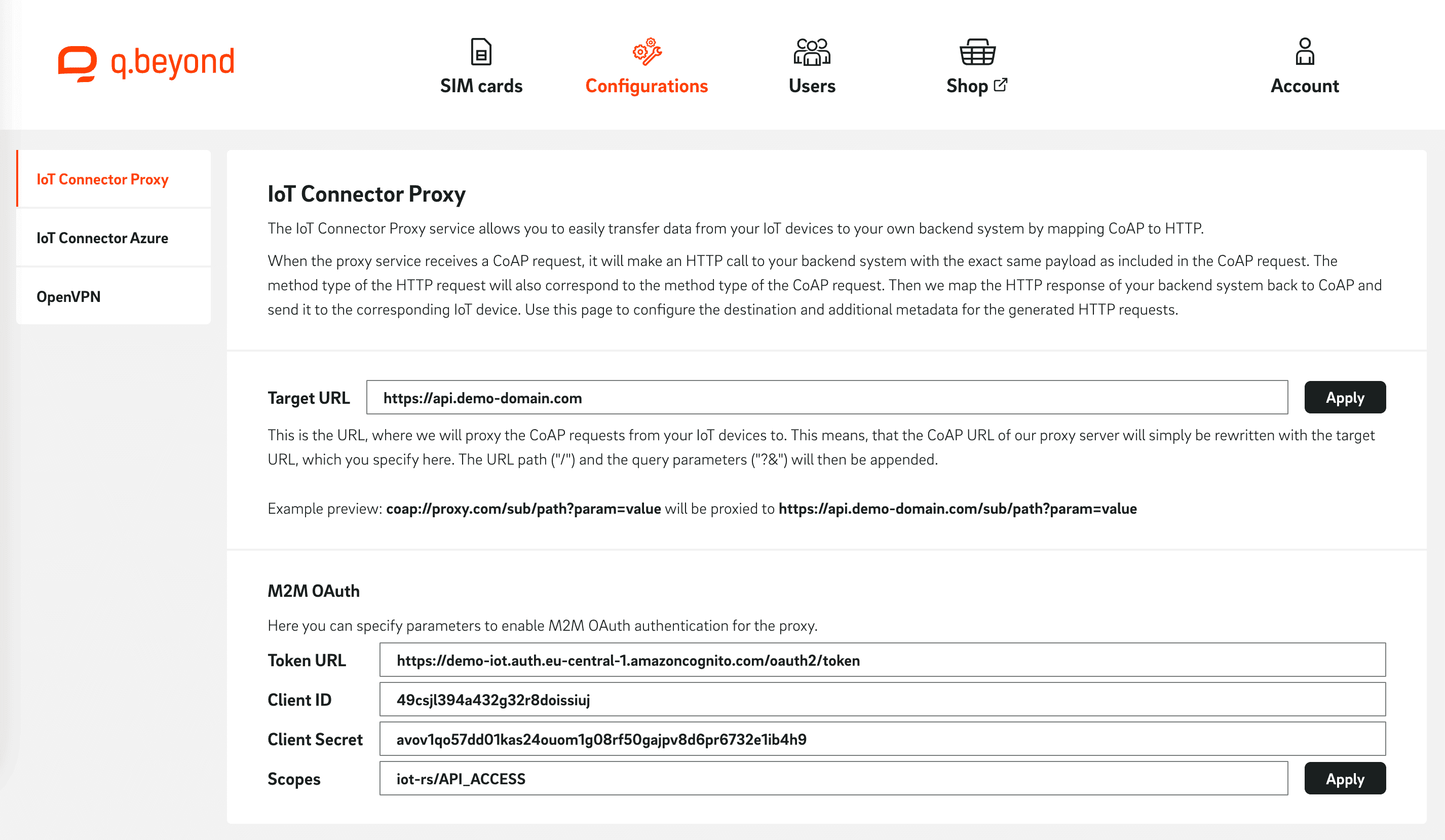This screenshot has height=840, width=1445.
Task: Apply the Target URL setting
Action: (1345, 397)
